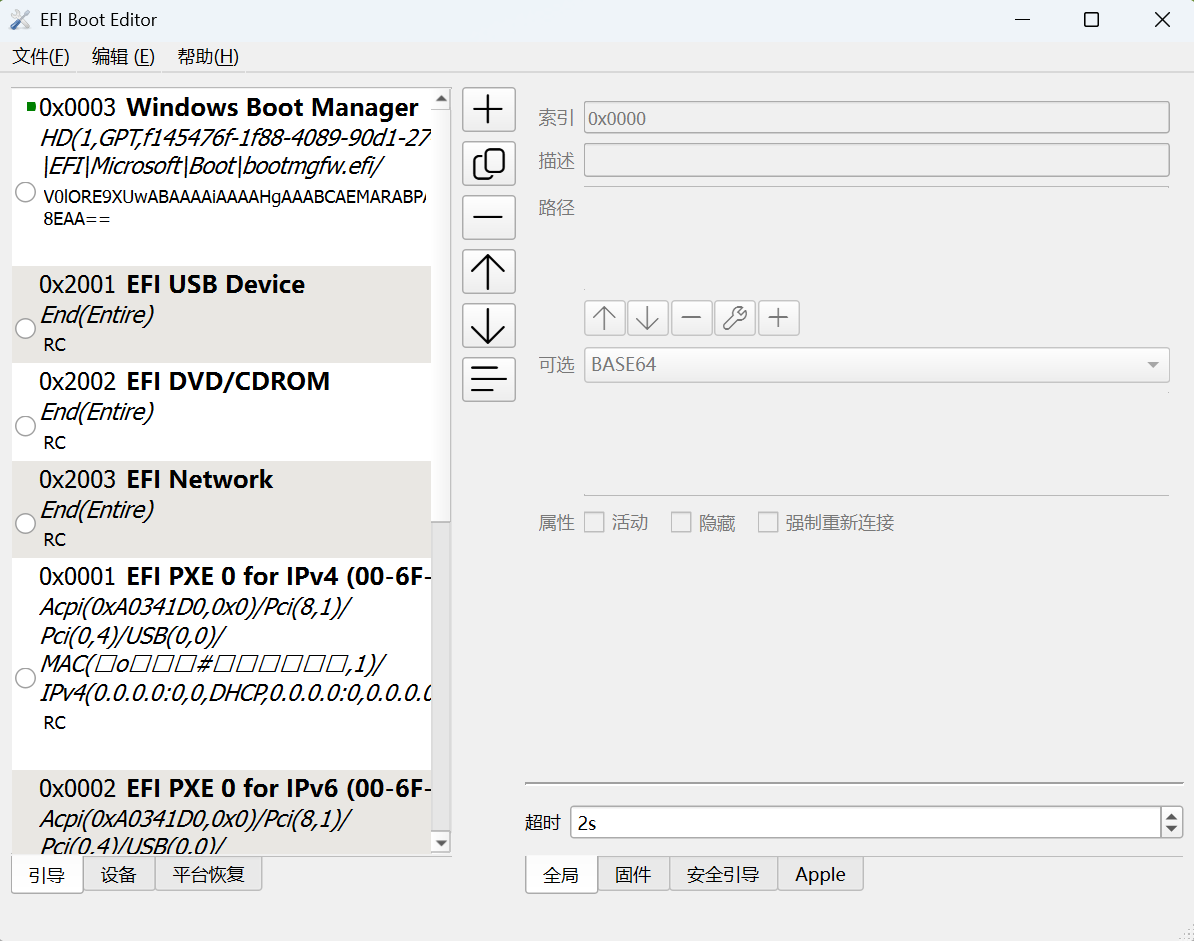Image resolution: width=1194 pixels, height=941 pixels.
Task: Move the selected boot entry up
Action: (x=488, y=271)
